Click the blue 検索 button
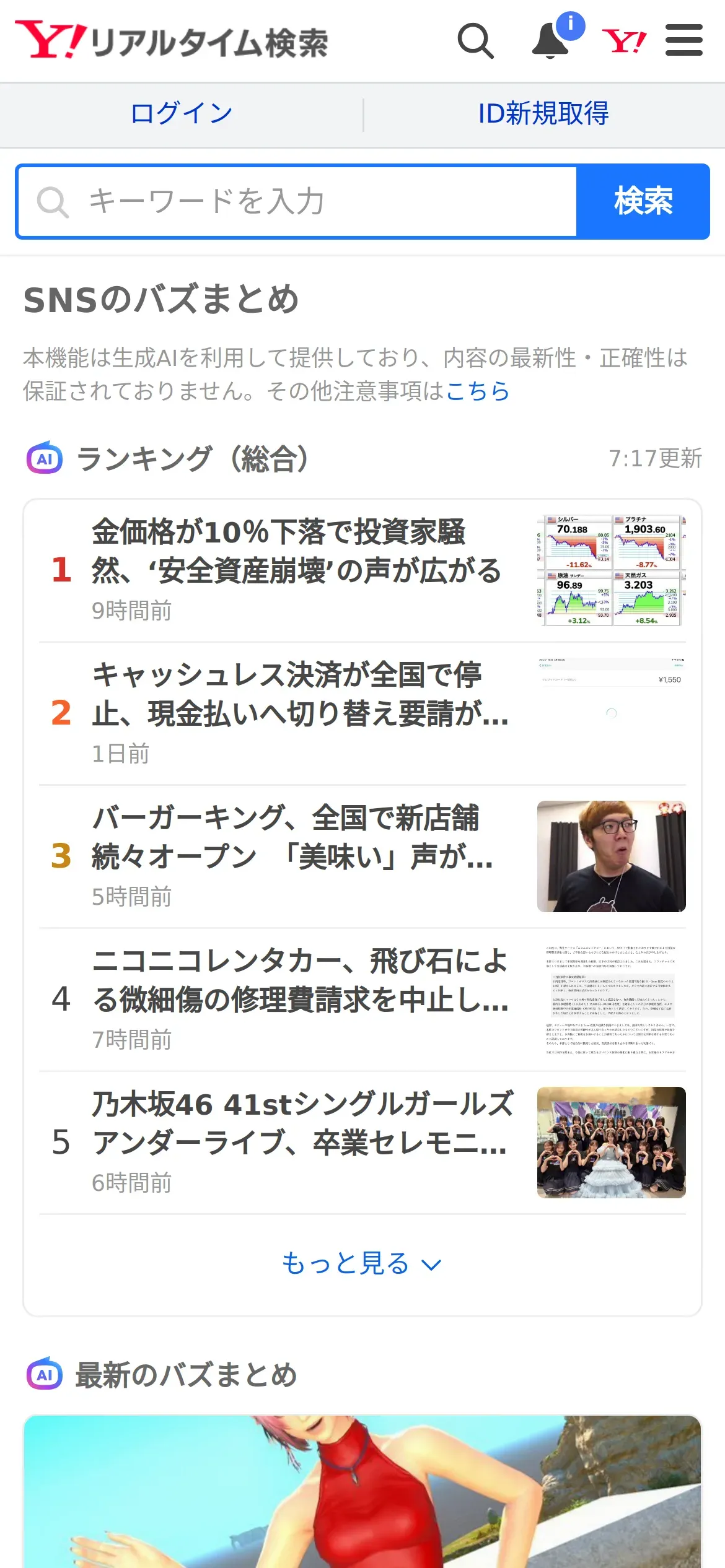This screenshot has height=1568, width=725. pos(643,202)
